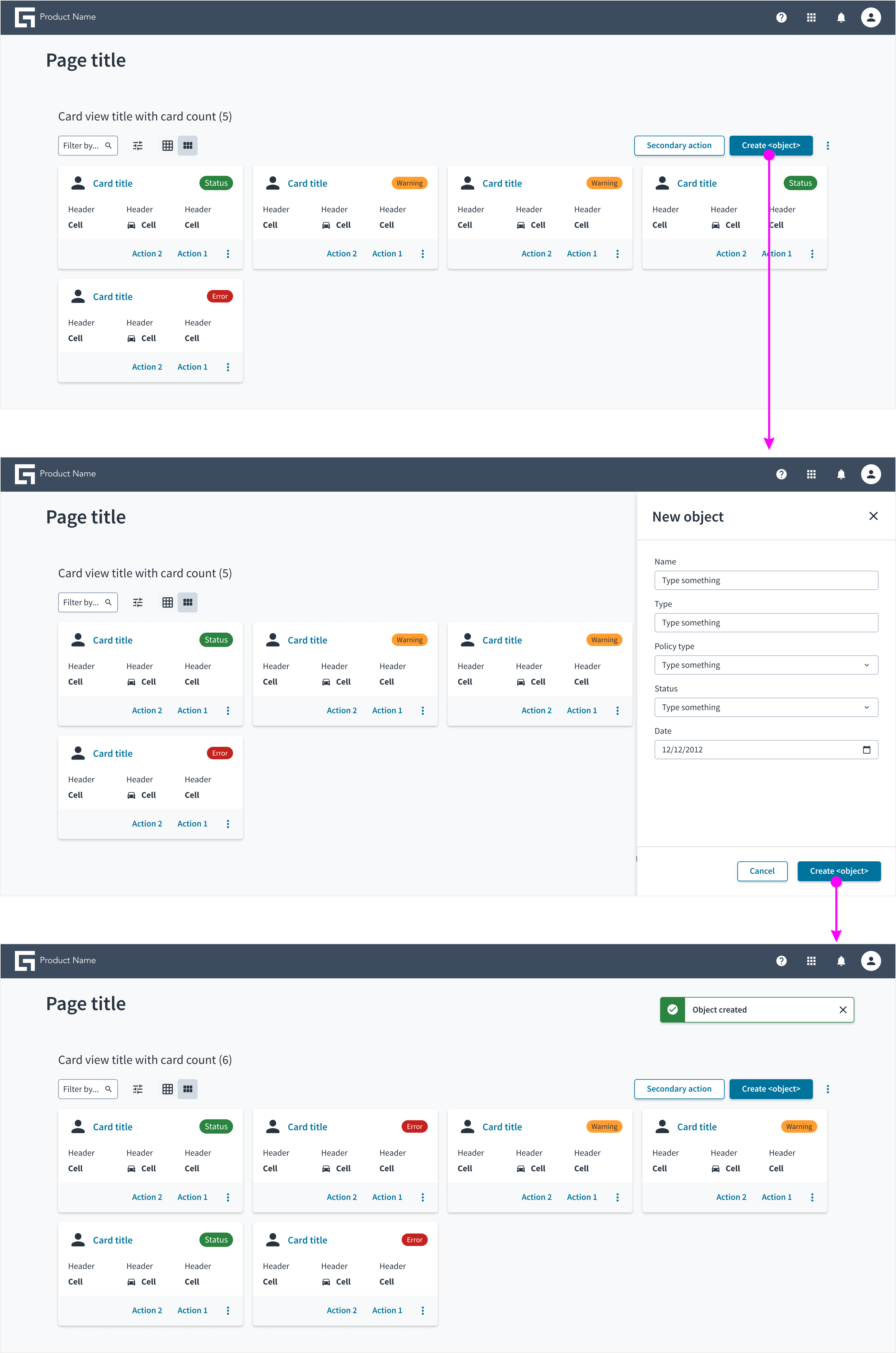This screenshot has width=896, height=1353.
Task: Click the top Filter by search field
Action: click(x=88, y=146)
